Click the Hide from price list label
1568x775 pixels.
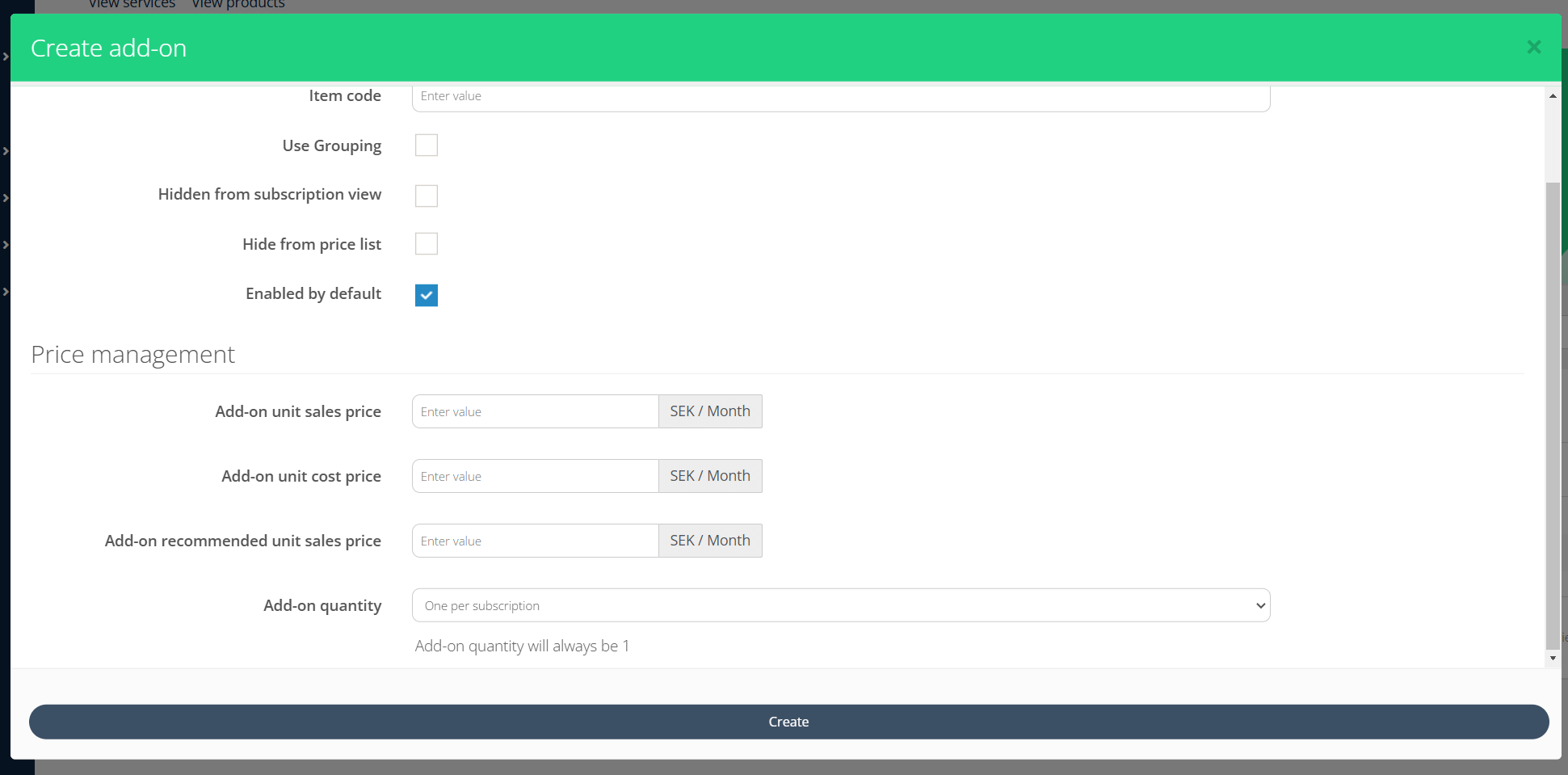[312, 244]
